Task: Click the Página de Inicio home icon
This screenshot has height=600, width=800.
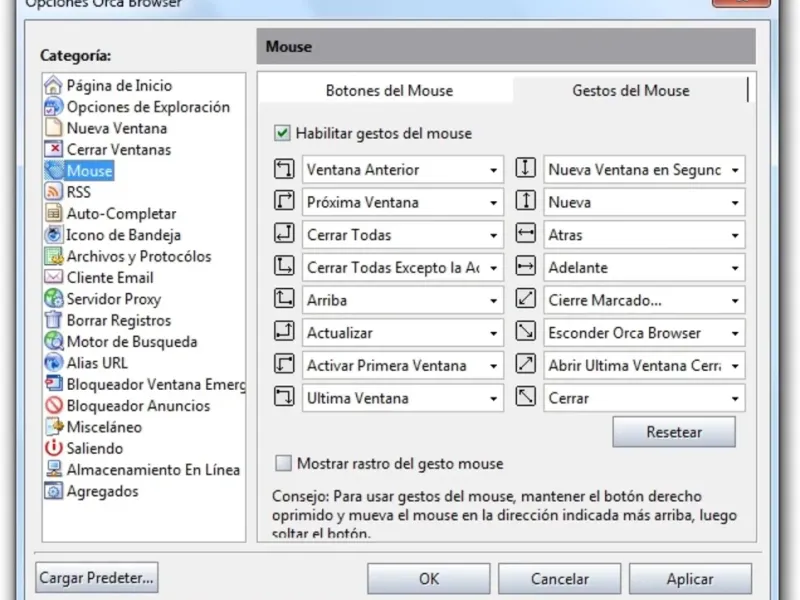Action: 54,86
